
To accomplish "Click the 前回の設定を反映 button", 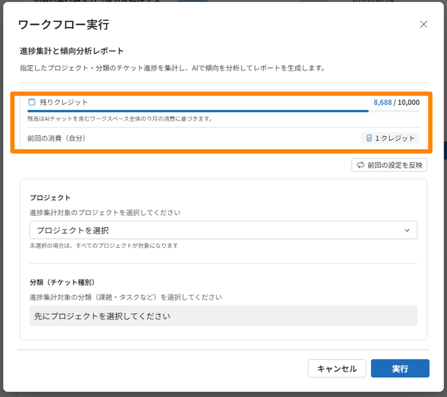I will 389,165.
